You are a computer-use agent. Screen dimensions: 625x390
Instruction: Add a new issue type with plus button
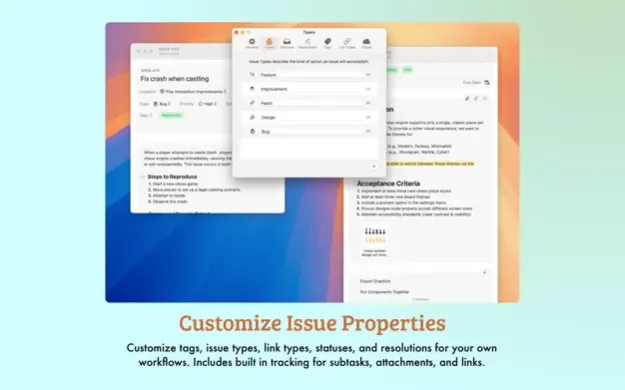pyautogui.click(x=373, y=167)
